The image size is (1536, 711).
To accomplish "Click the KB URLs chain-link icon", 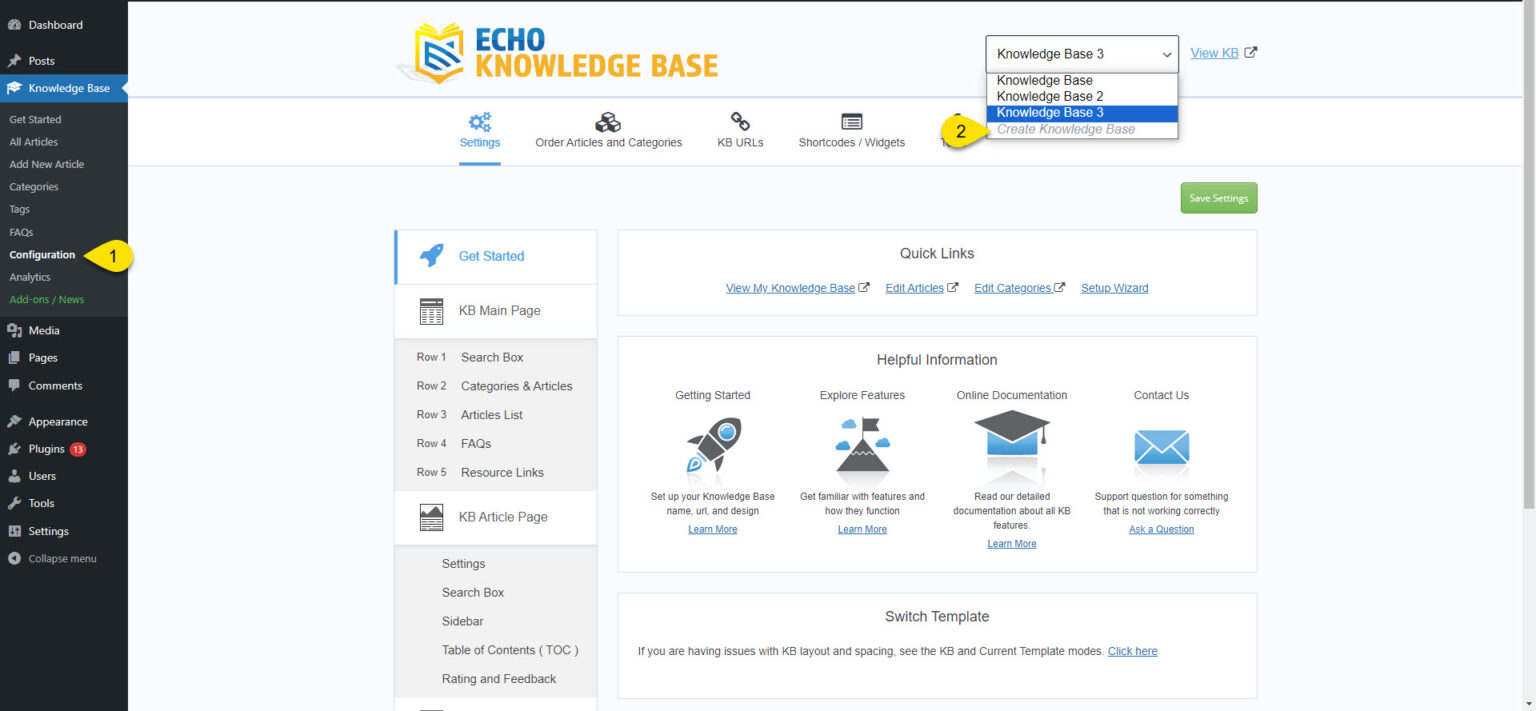I will tap(739, 120).
